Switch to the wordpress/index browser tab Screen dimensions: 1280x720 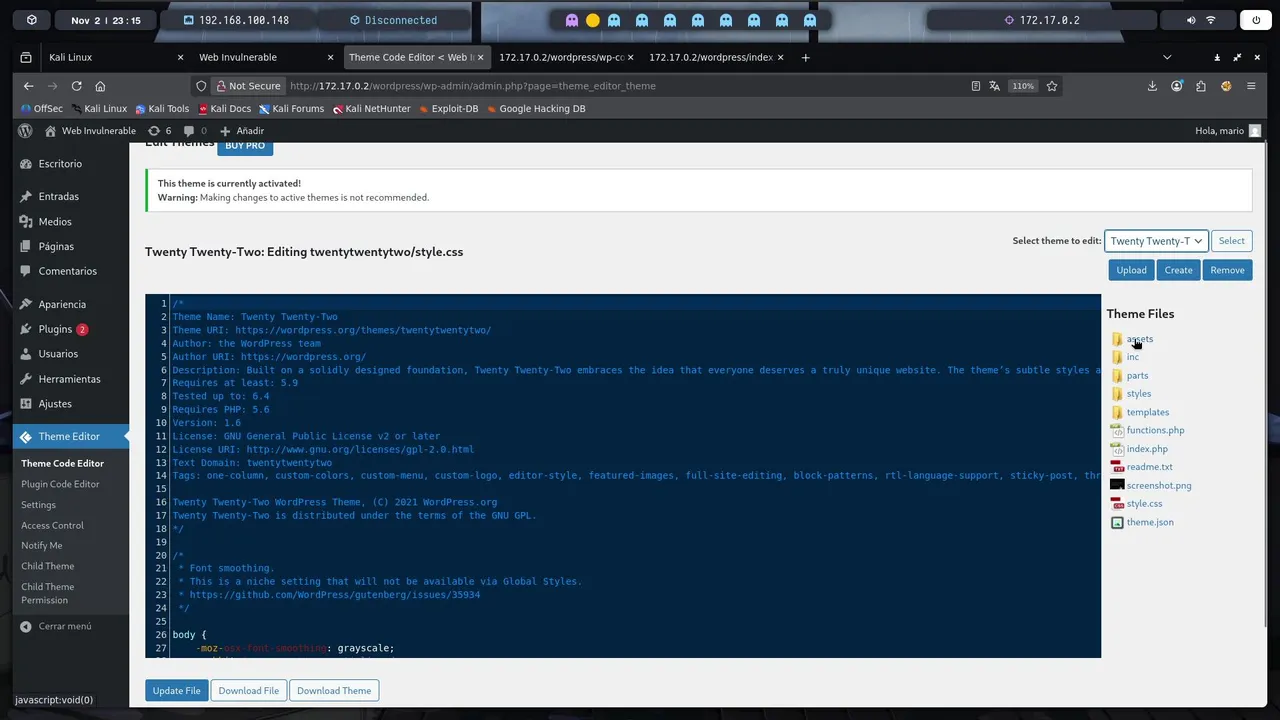pyautogui.click(x=717, y=58)
